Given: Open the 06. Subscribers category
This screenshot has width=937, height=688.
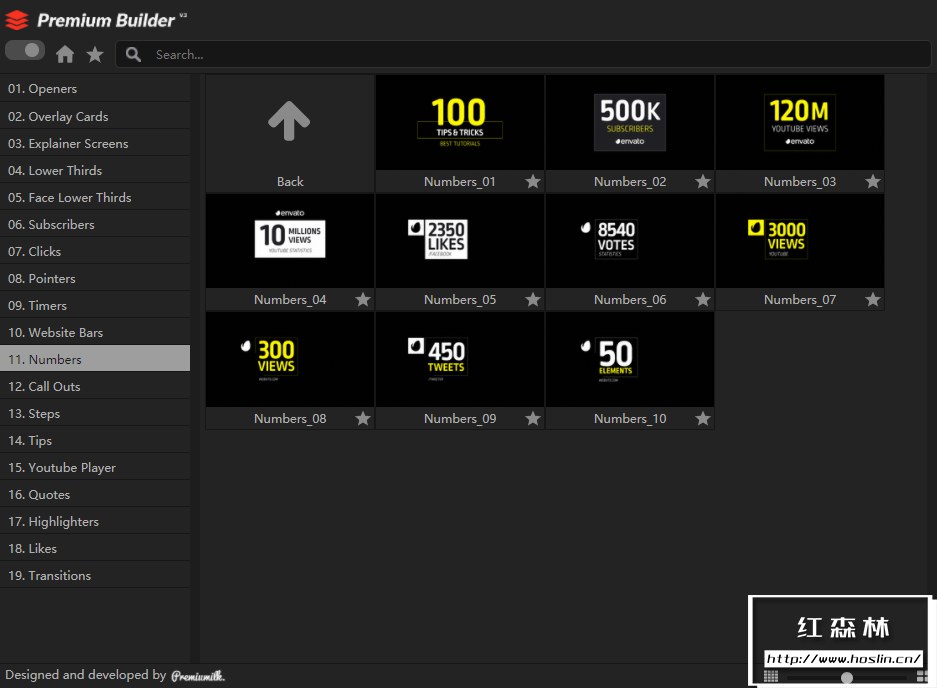Looking at the screenshot, I should [95, 225].
